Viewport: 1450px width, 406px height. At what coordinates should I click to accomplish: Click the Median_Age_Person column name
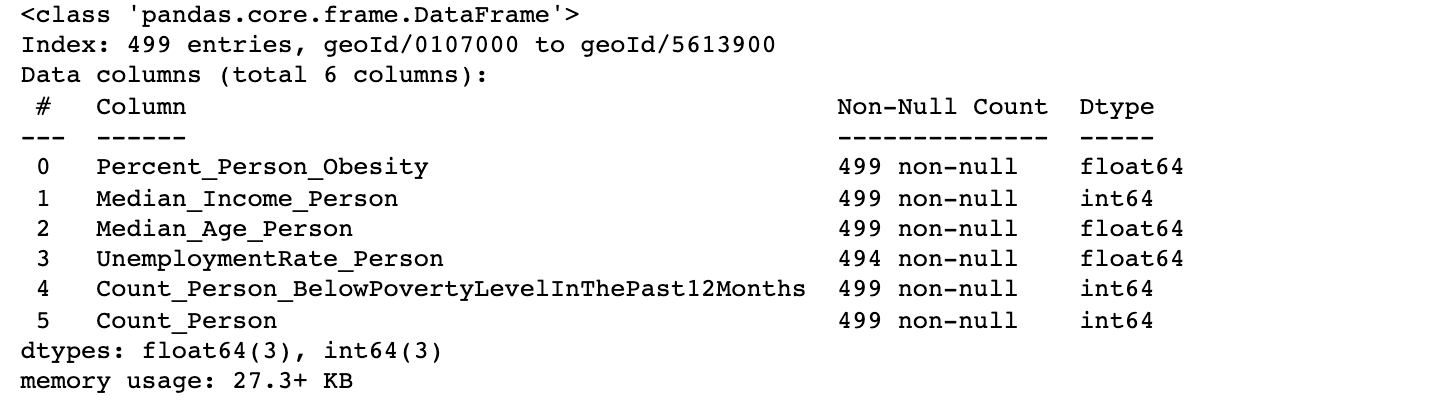click(224, 229)
